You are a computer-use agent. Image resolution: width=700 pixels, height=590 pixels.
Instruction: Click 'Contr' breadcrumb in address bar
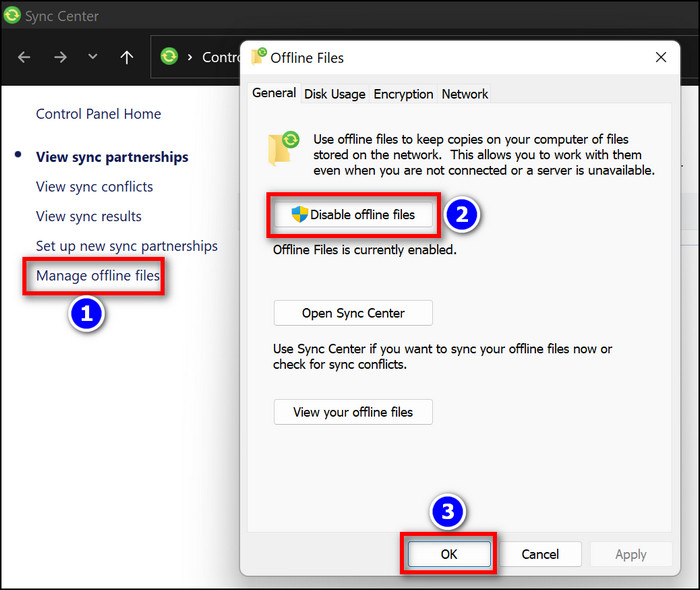pos(221,57)
